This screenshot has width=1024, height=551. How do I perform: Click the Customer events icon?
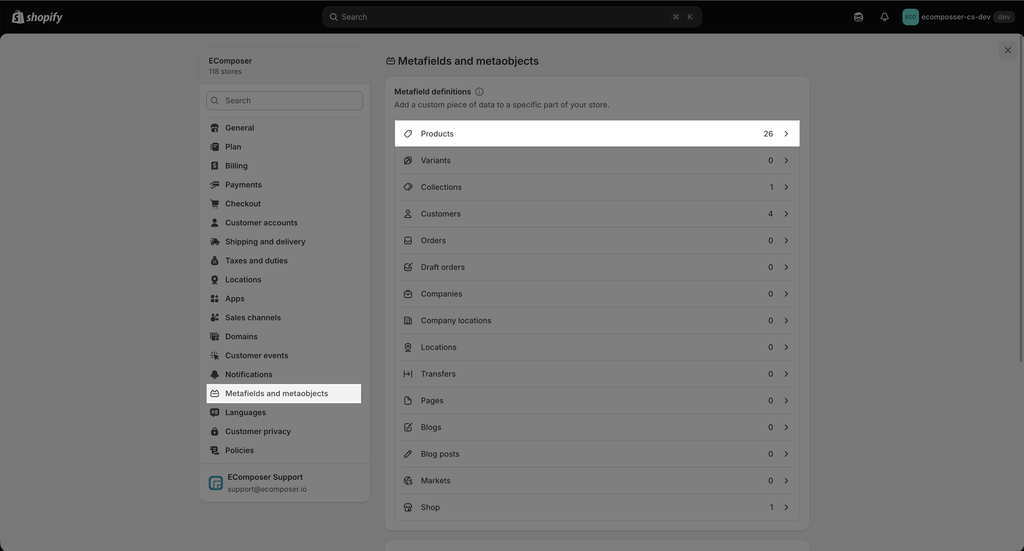[214, 355]
